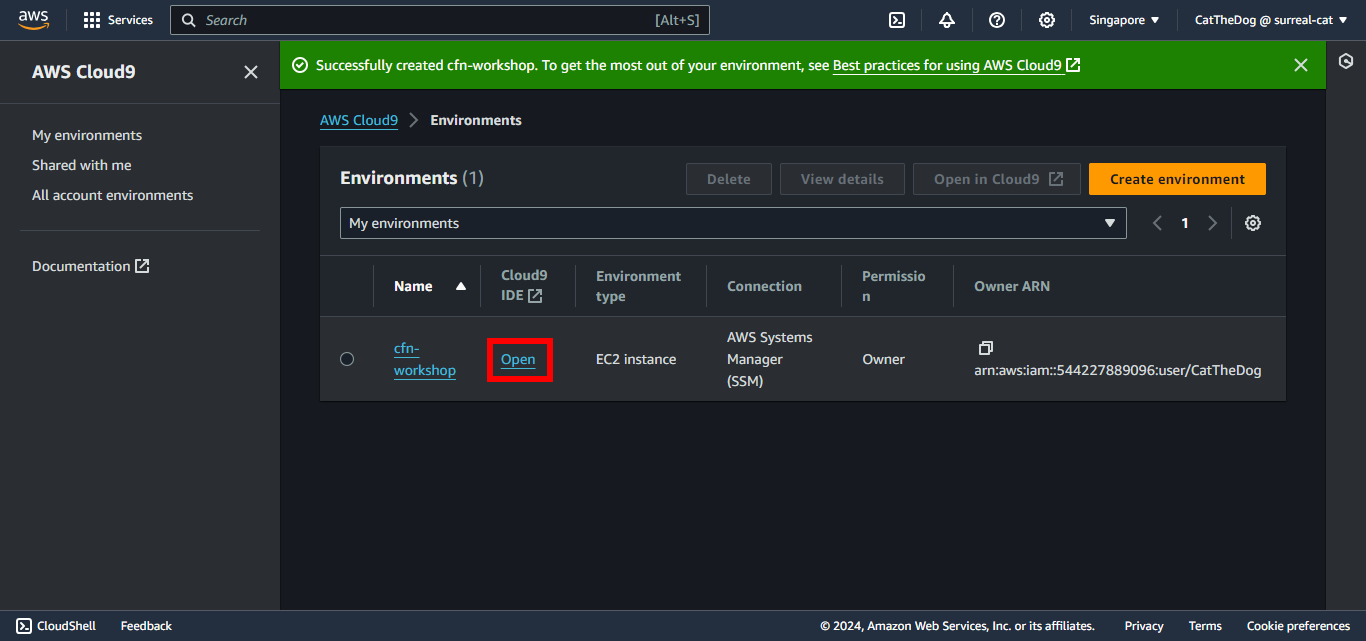Dismiss the green success banner
Viewport: 1366px width, 641px height.
point(1300,65)
